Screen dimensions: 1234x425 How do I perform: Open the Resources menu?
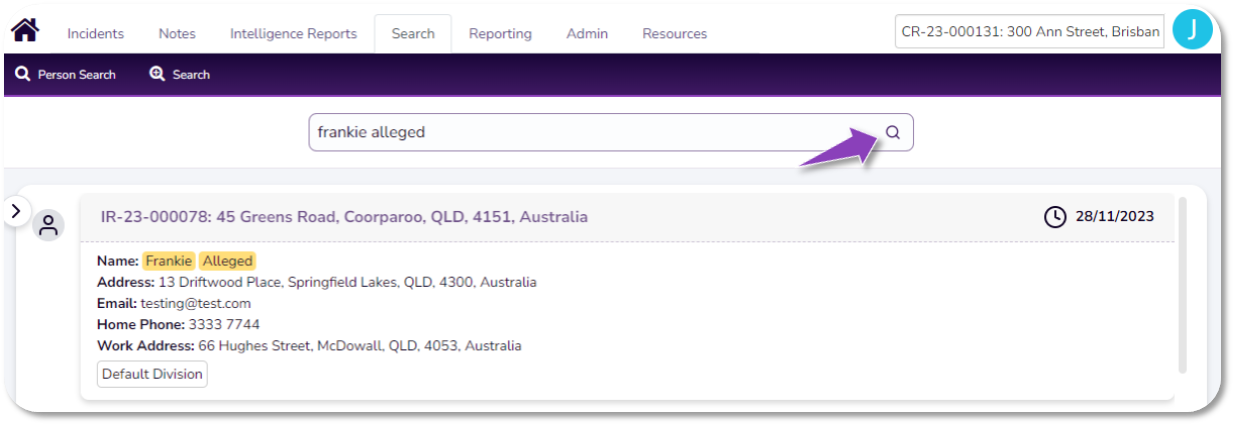[674, 34]
